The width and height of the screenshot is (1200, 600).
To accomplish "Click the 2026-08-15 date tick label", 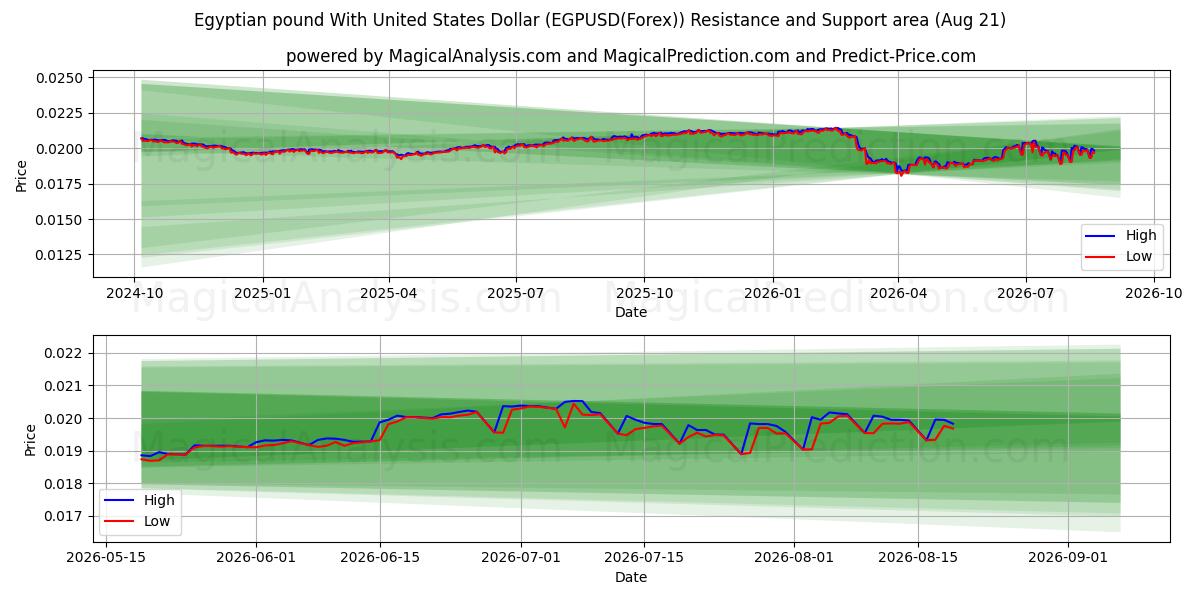I will 918,559.
